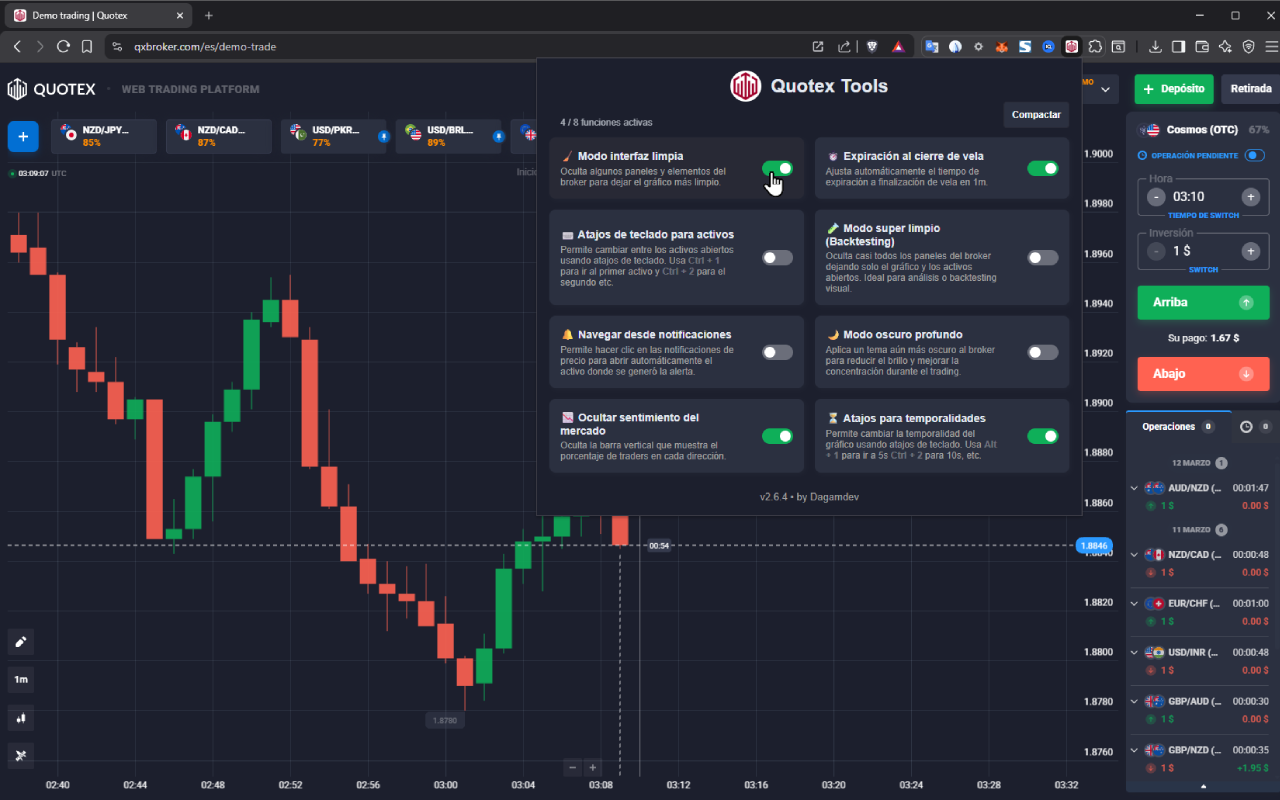This screenshot has width=1280, height=800.
Task: Toggle Ocultar sentimiento del mercado switch
Action: pyautogui.click(x=777, y=436)
